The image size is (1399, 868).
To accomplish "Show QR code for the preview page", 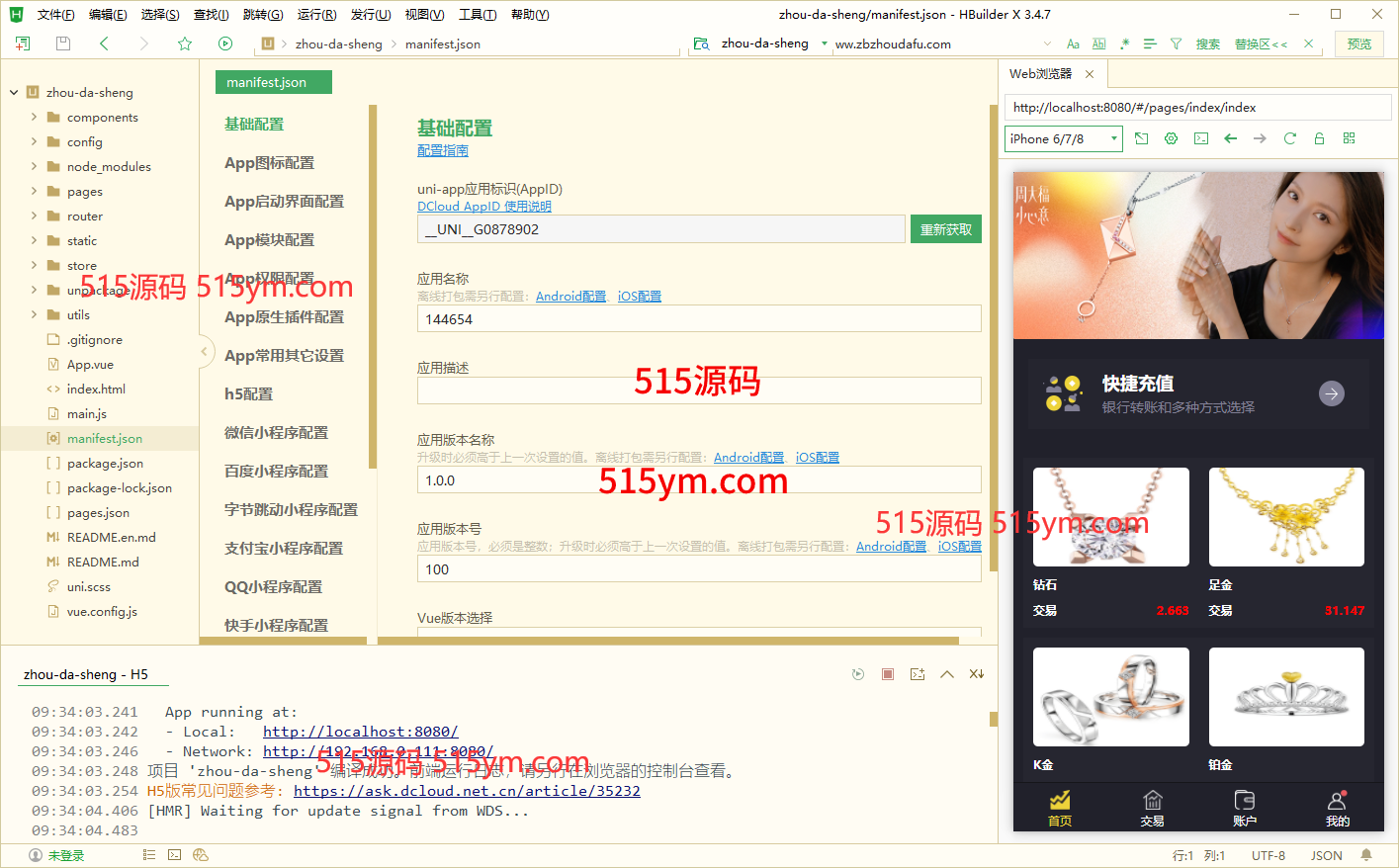I will (x=1349, y=138).
